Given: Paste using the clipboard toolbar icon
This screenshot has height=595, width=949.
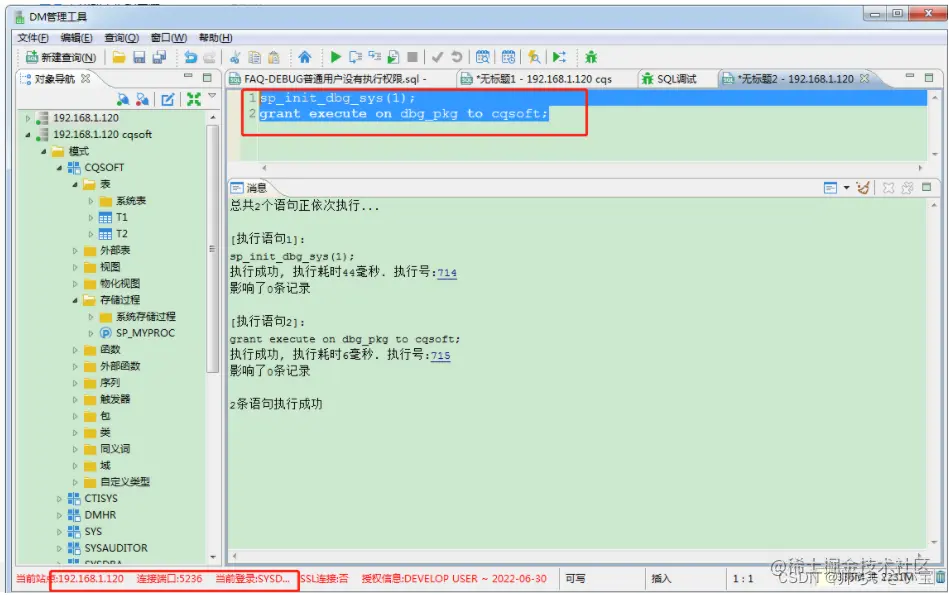Looking at the screenshot, I should (274, 58).
